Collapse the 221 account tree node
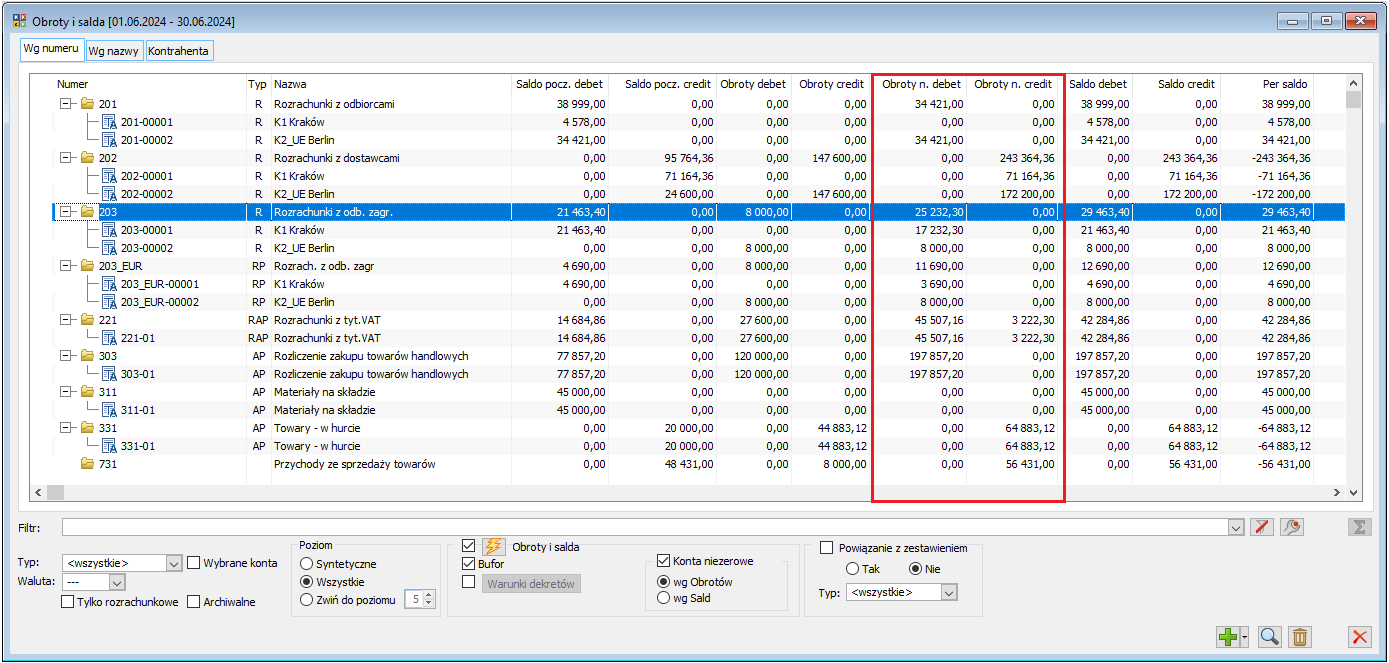1389x663 pixels. tap(67, 320)
